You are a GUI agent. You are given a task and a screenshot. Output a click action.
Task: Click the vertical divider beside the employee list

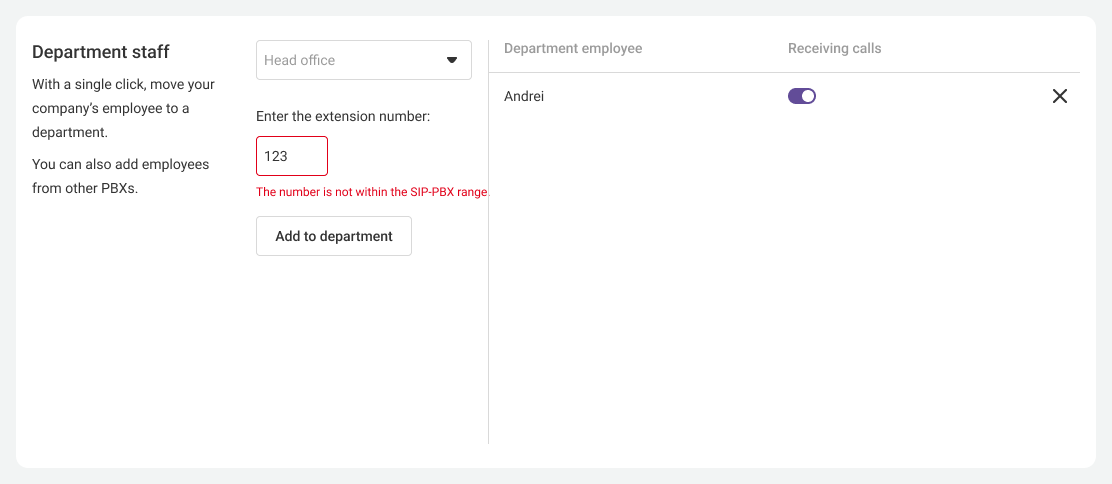488,300
